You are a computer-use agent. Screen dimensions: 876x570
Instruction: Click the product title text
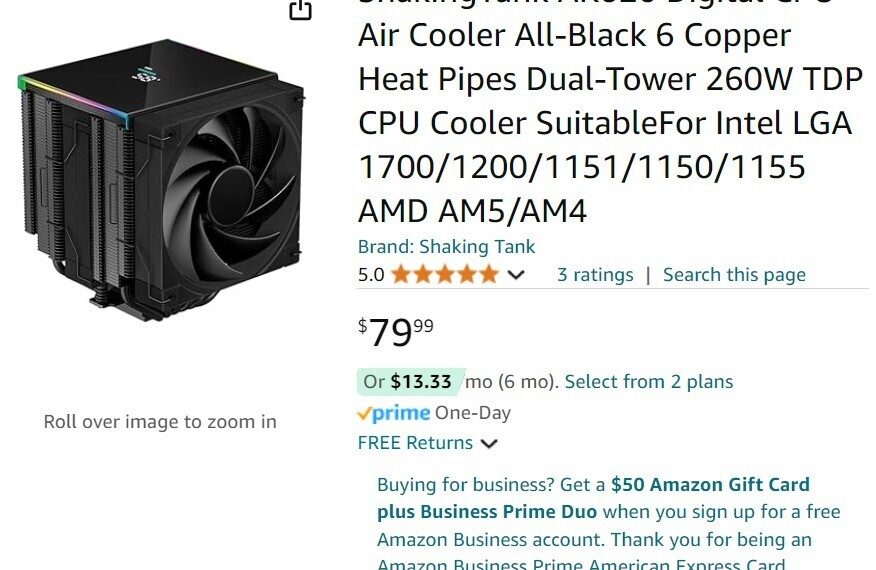[610, 112]
